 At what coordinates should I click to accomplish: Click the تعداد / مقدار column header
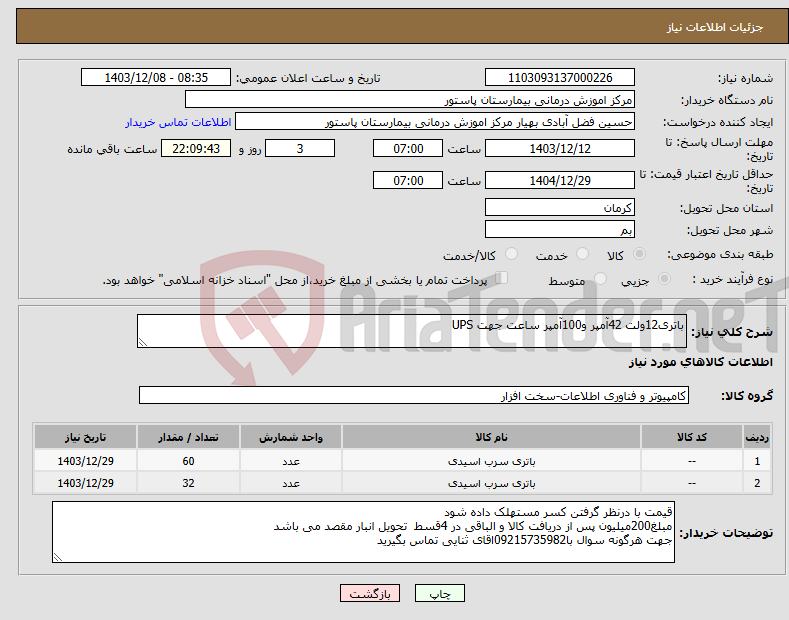(x=188, y=437)
